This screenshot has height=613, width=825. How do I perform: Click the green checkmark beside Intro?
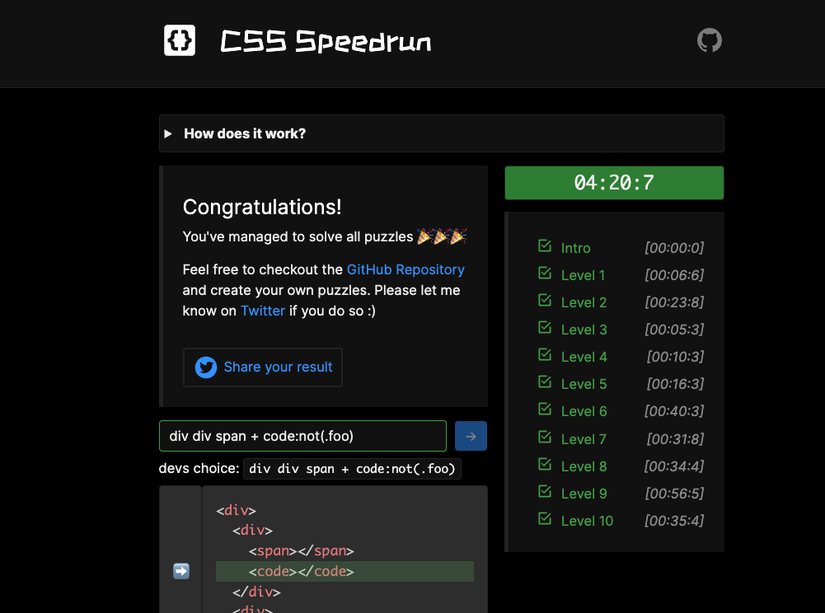click(x=544, y=247)
